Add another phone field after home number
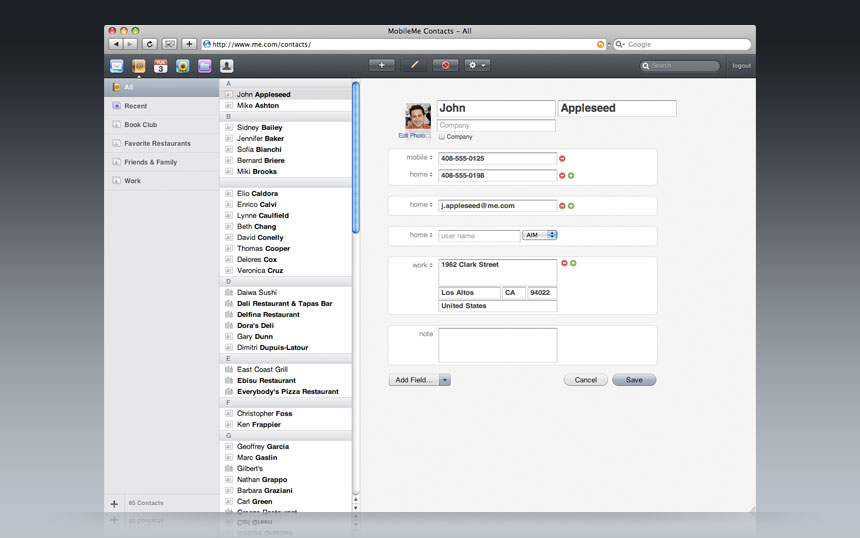860x538 pixels. click(571, 175)
